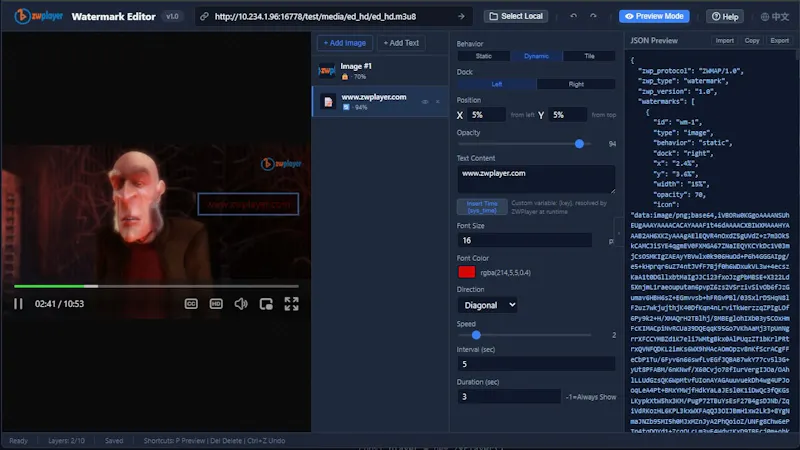Open Preview Mode
The width and height of the screenshot is (800, 450).
654,16
